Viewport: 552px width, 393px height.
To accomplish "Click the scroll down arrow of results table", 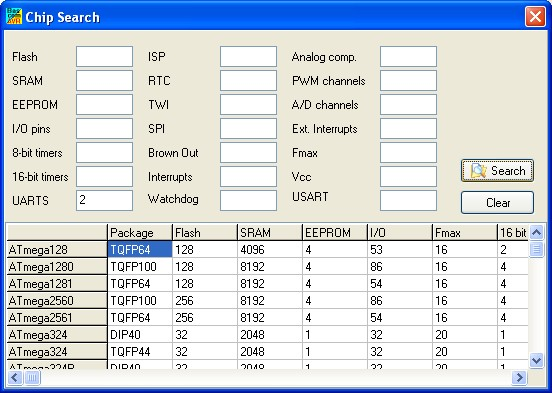I will click(537, 360).
